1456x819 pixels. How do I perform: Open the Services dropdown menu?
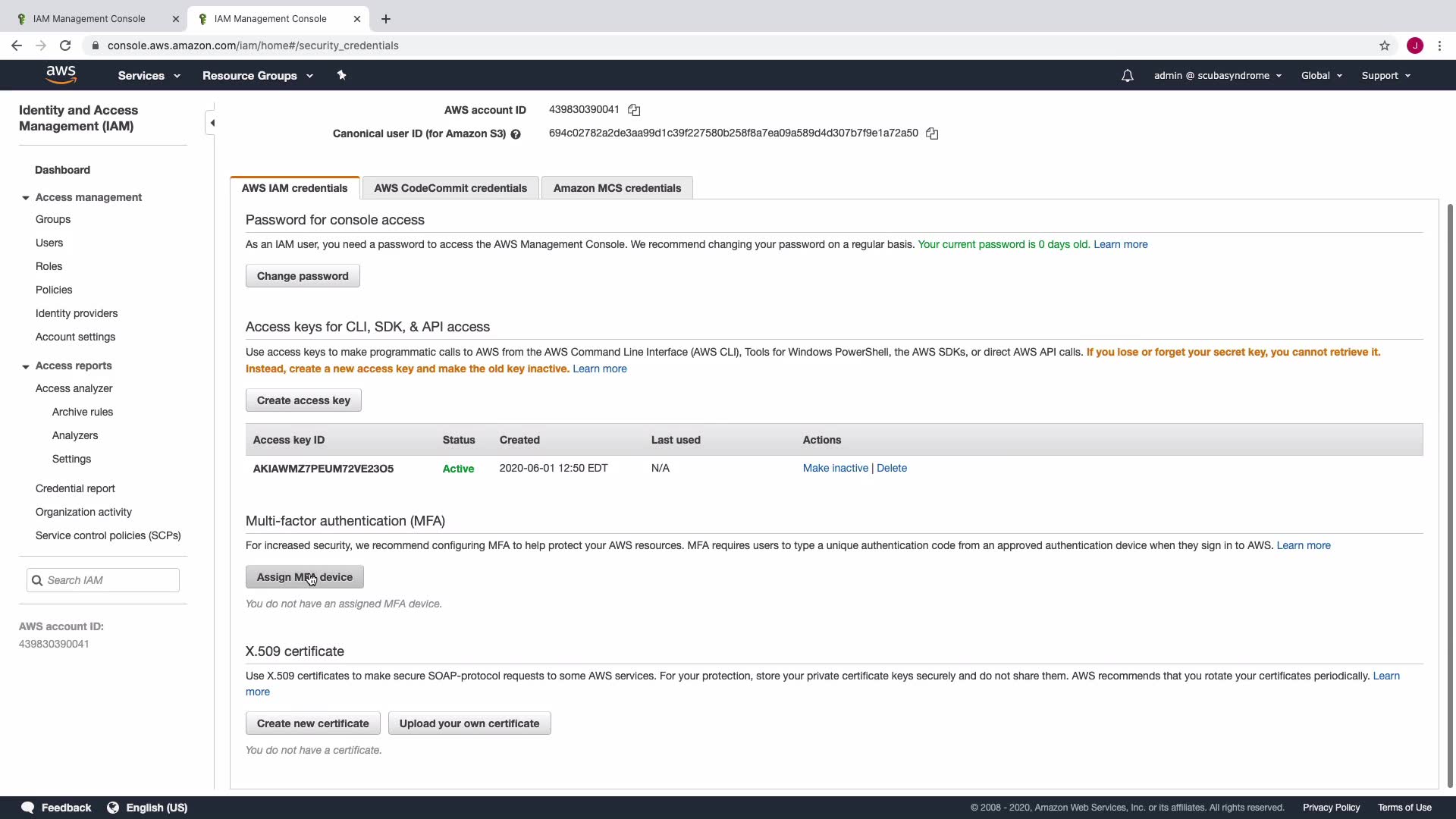[x=149, y=76]
